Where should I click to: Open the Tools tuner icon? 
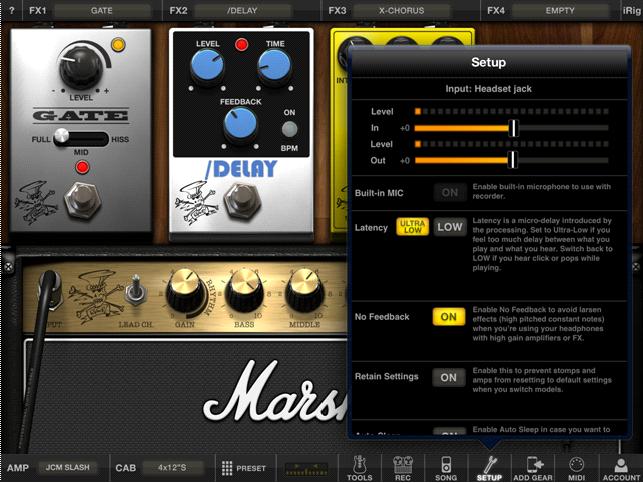point(360,468)
